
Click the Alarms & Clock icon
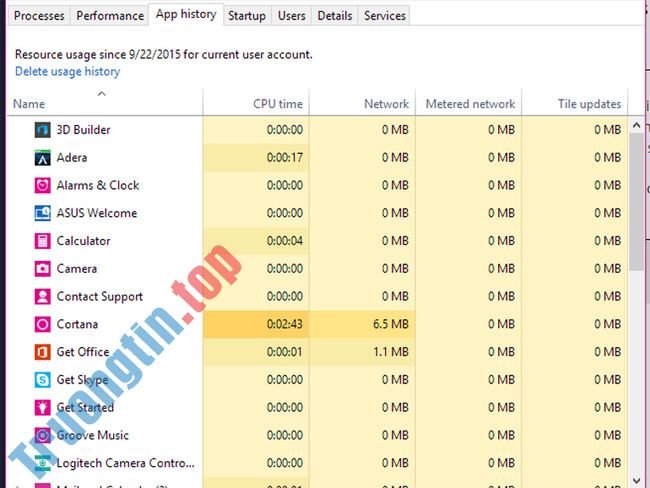[x=42, y=185]
